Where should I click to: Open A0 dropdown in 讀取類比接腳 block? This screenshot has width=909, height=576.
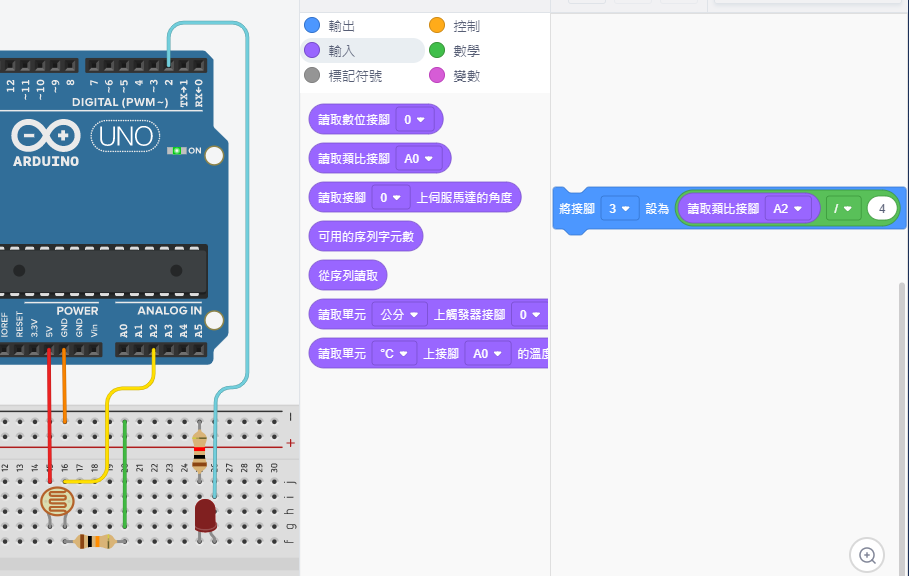418,158
